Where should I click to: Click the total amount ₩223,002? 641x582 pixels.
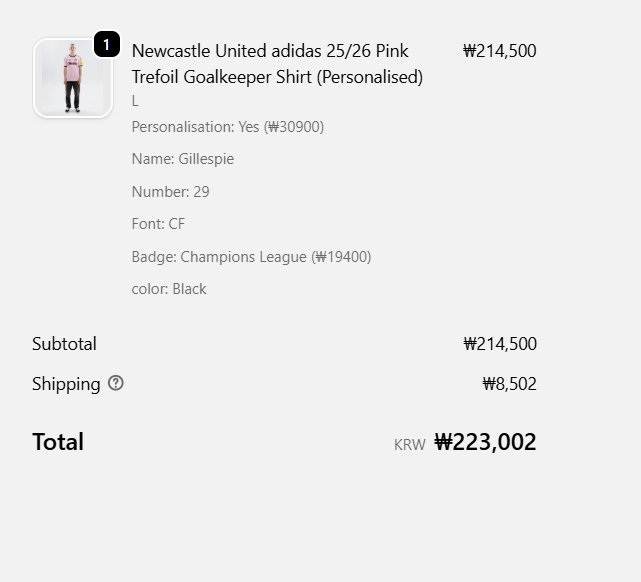pos(485,442)
